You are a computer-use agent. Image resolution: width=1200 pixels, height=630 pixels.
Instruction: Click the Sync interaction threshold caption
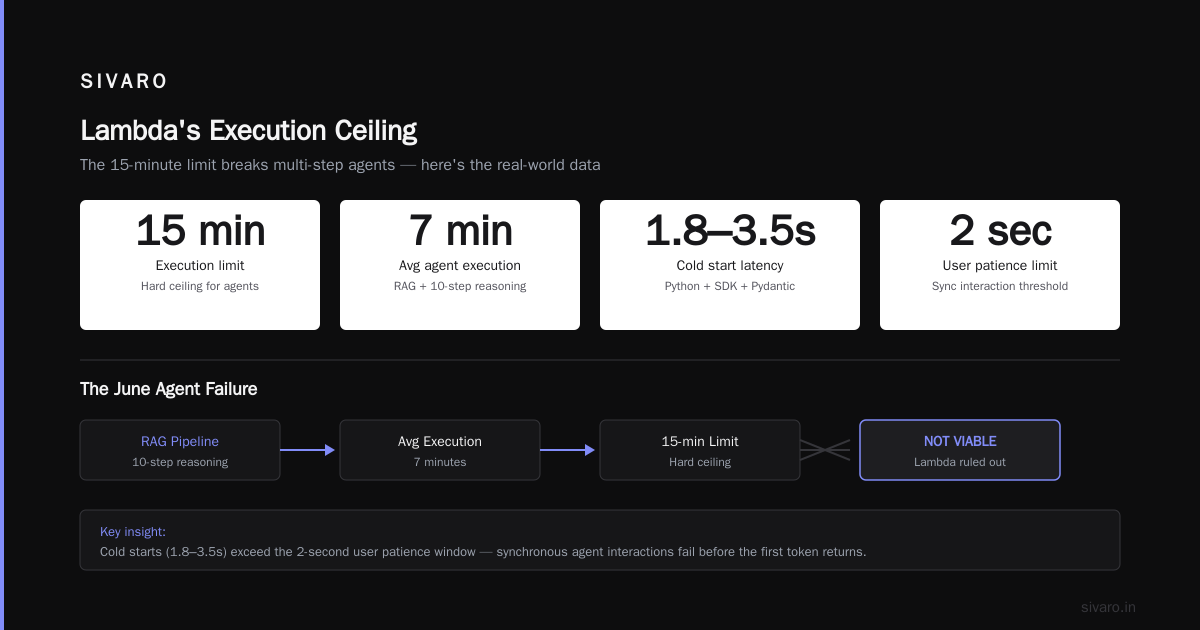1000,286
